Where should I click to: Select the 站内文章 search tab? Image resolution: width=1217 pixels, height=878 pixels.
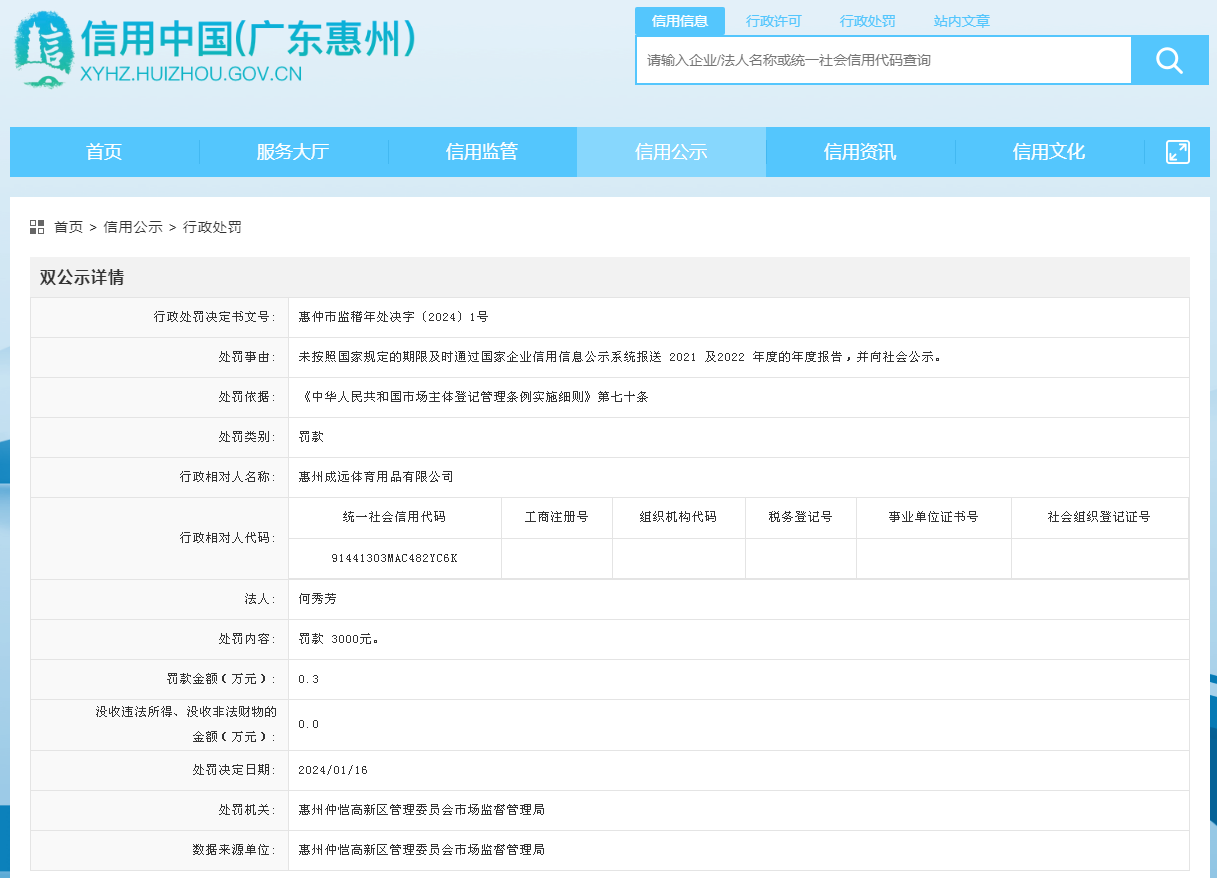click(962, 21)
